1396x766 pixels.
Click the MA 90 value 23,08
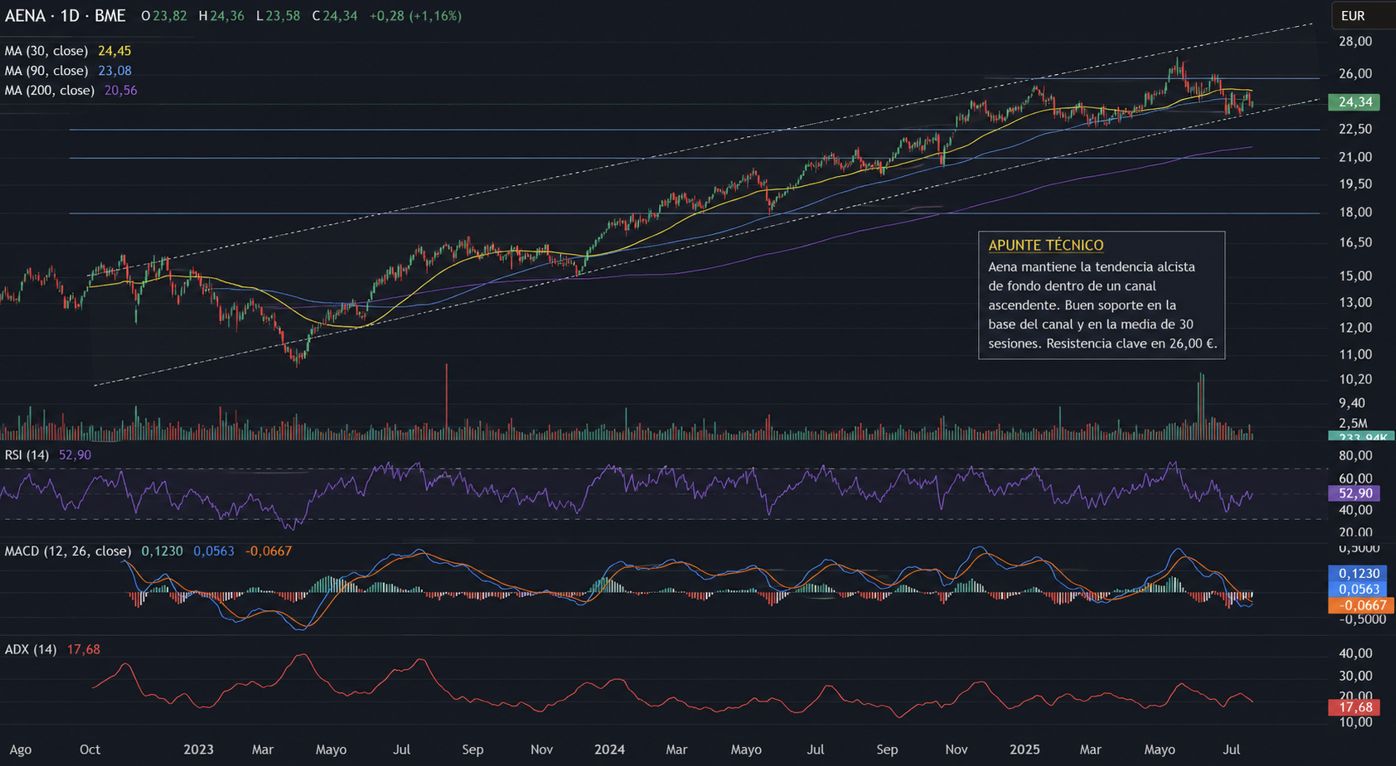pyautogui.click(x=115, y=71)
